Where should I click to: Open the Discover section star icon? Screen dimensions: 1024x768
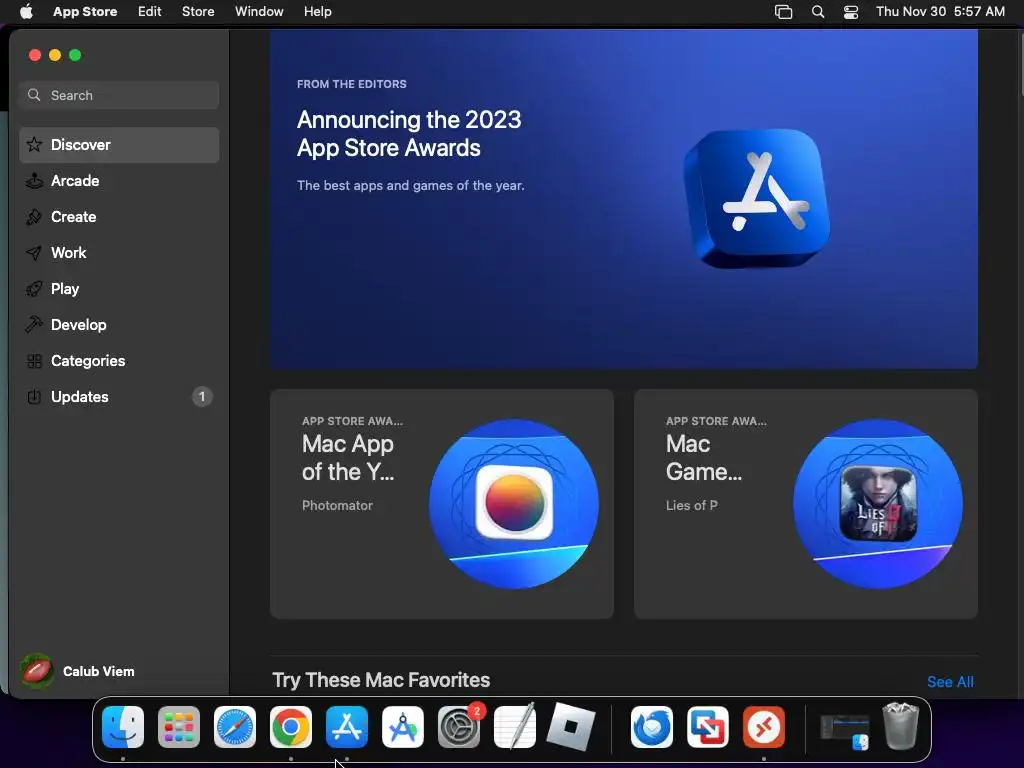[34, 144]
